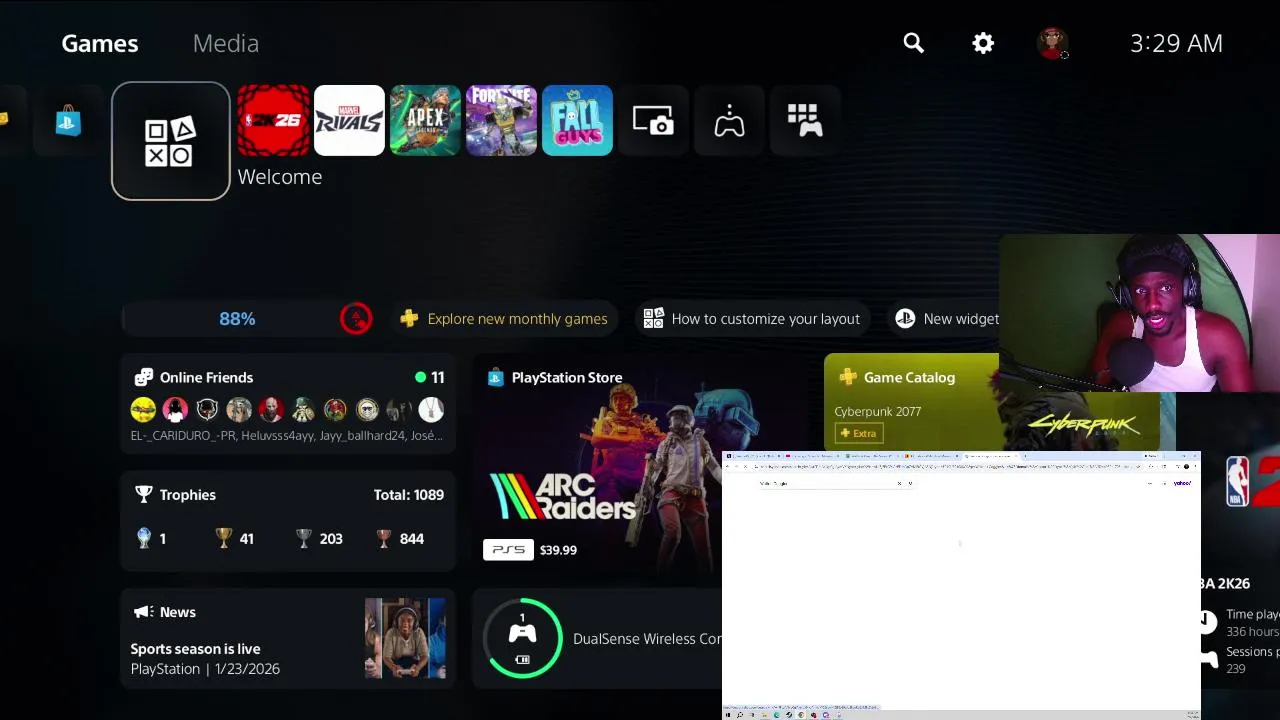The width and height of the screenshot is (1280, 720).
Task: Open the PlayStation Store widget header
Action: [555, 377]
